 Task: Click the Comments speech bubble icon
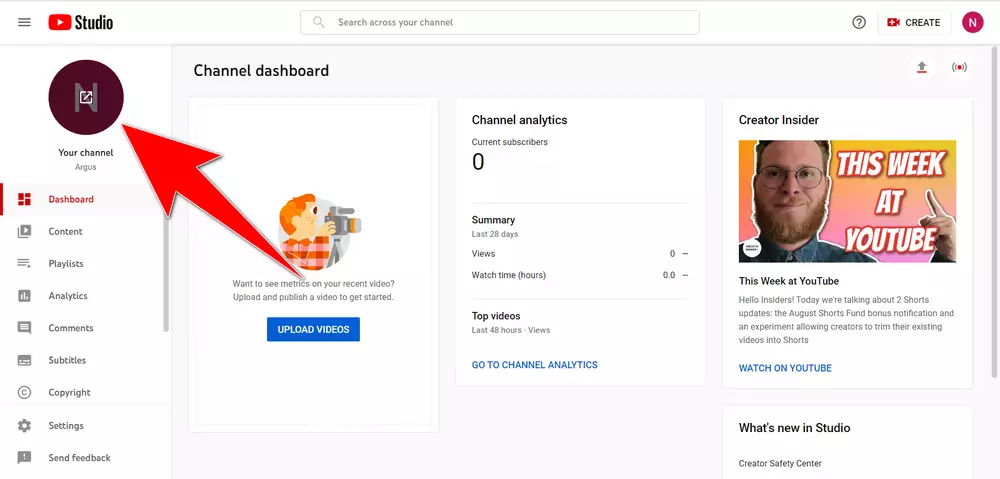click(24, 328)
